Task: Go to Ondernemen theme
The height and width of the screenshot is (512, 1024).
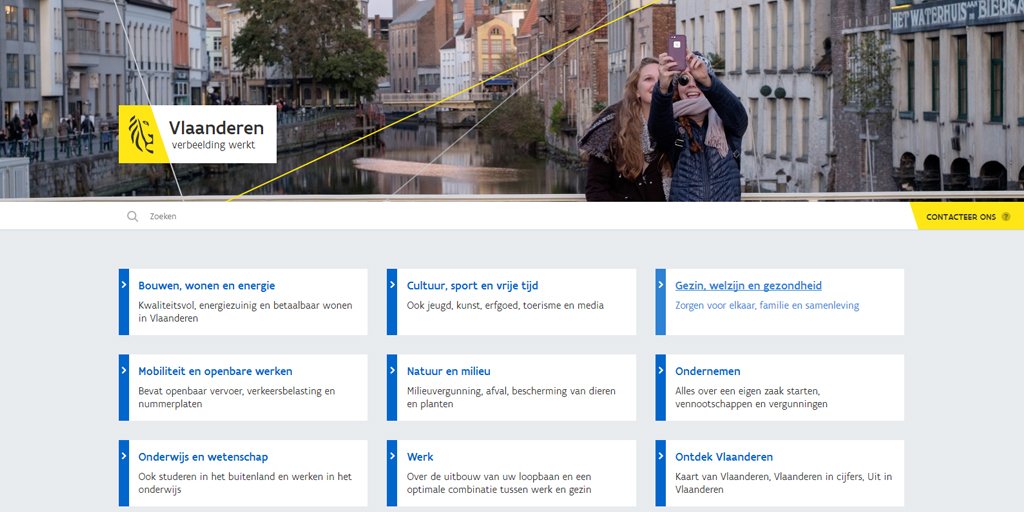Action: pyautogui.click(x=707, y=371)
